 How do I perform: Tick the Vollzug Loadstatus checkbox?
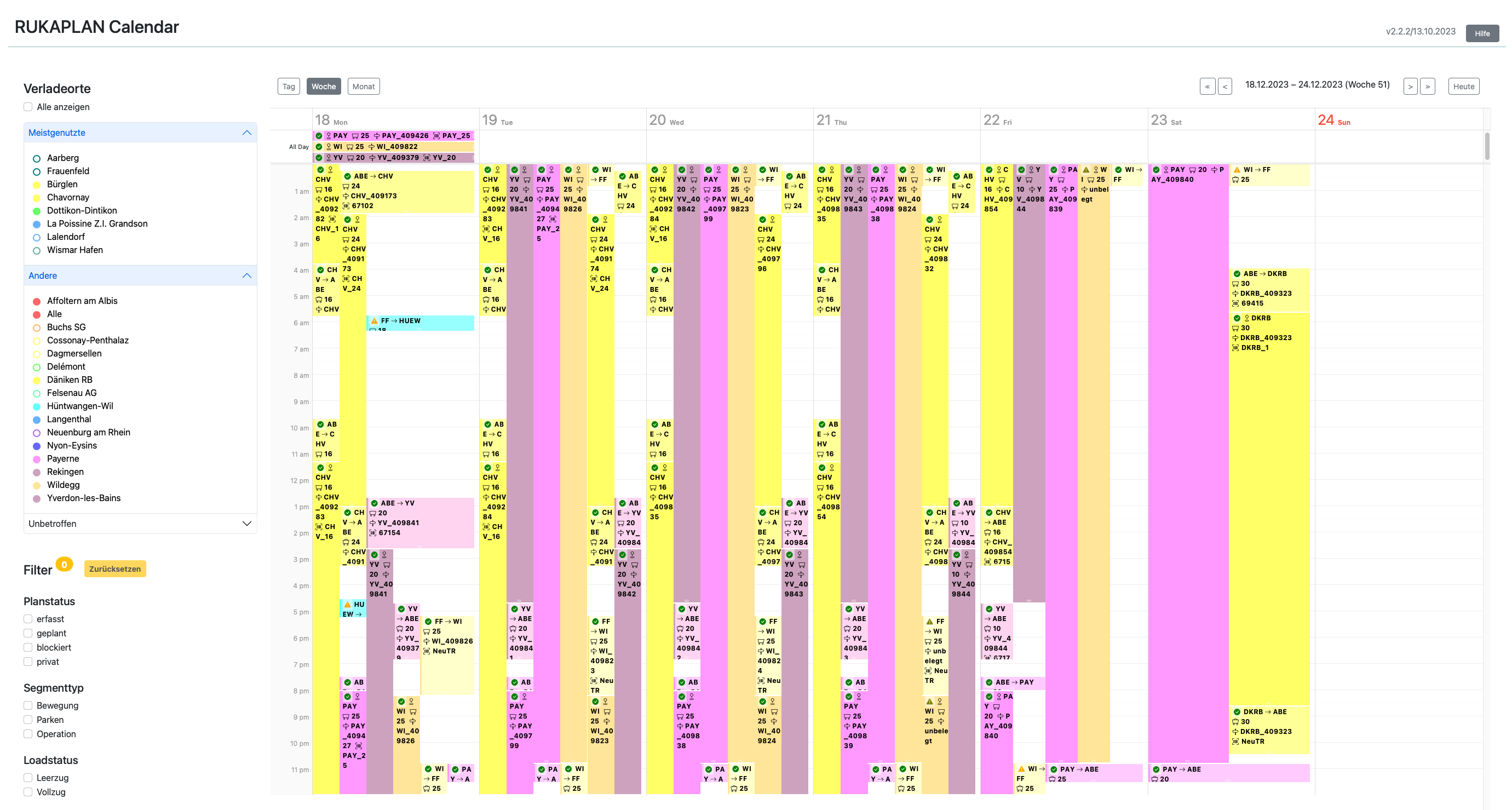pyautogui.click(x=28, y=792)
